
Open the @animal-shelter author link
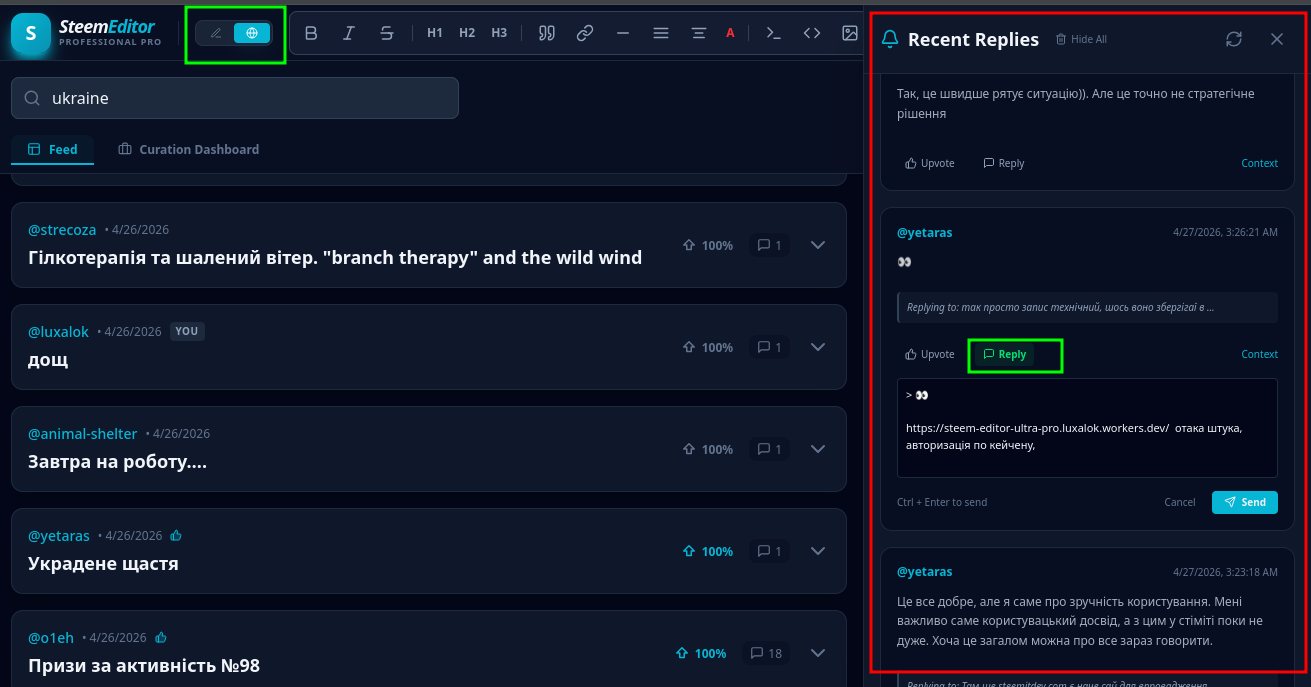coord(82,433)
